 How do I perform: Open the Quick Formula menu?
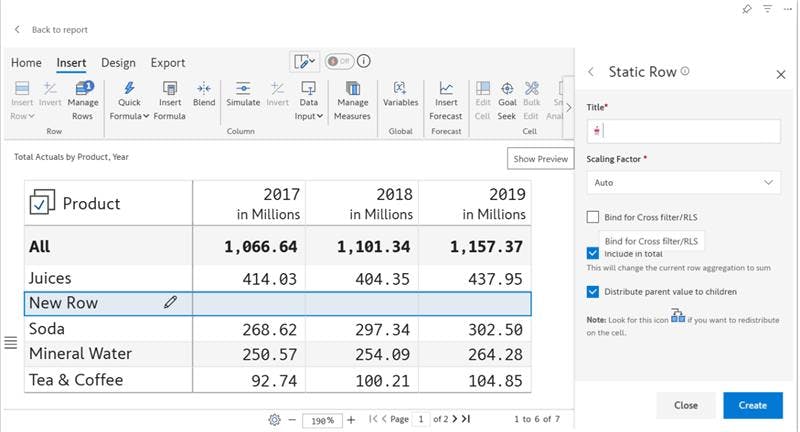tap(129, 101)
